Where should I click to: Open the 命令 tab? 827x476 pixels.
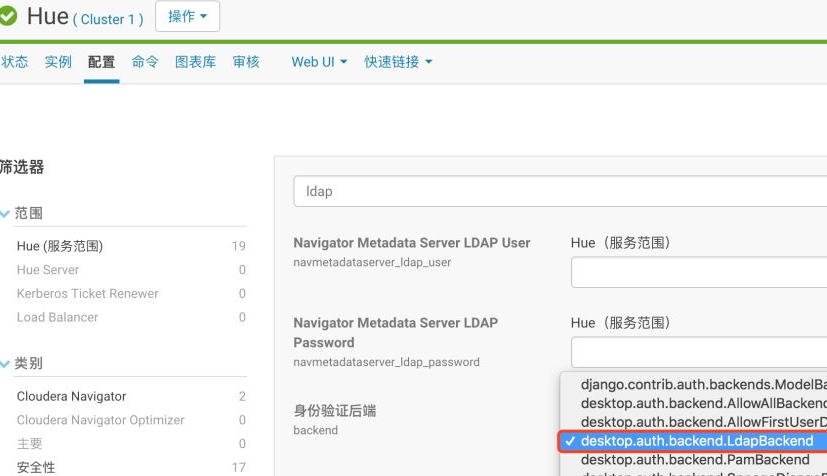(x=145, y=62)
